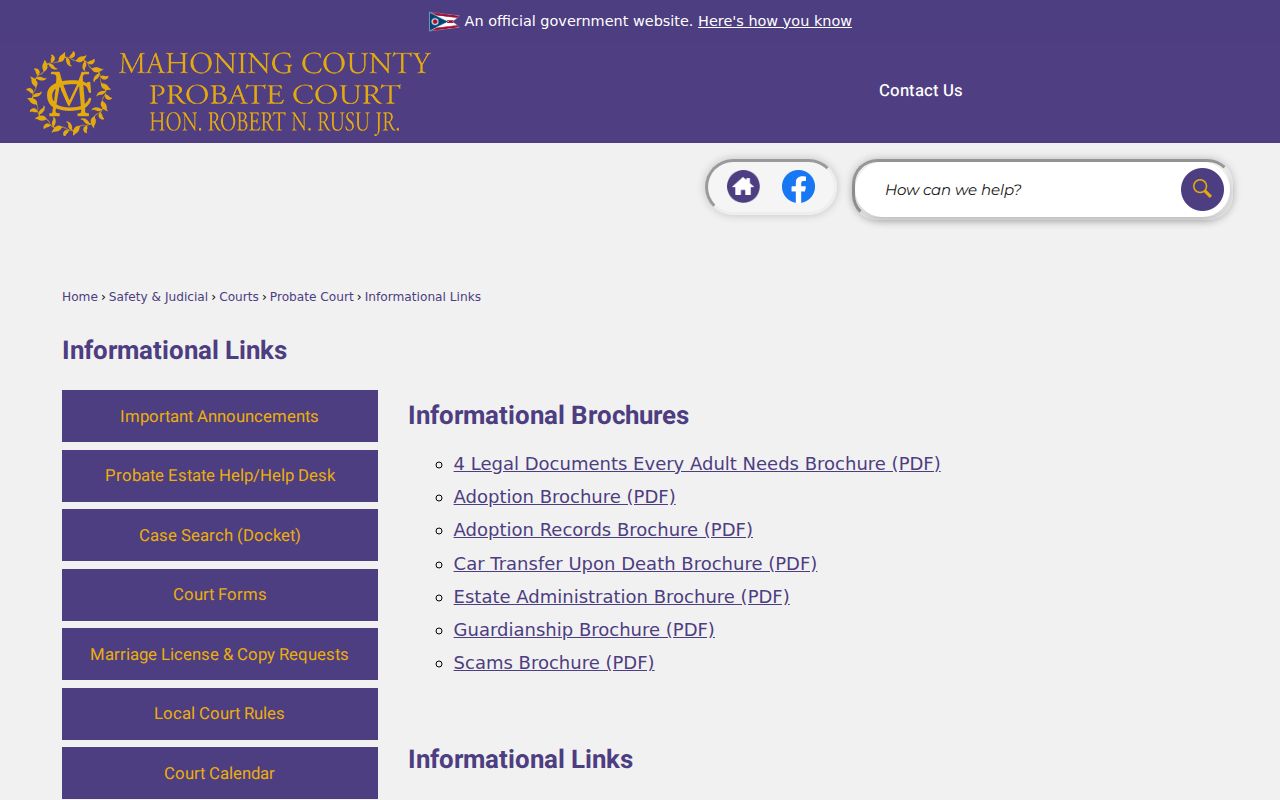
Task: Click the search magnifier button
Action: click(x=1202, y=189)
